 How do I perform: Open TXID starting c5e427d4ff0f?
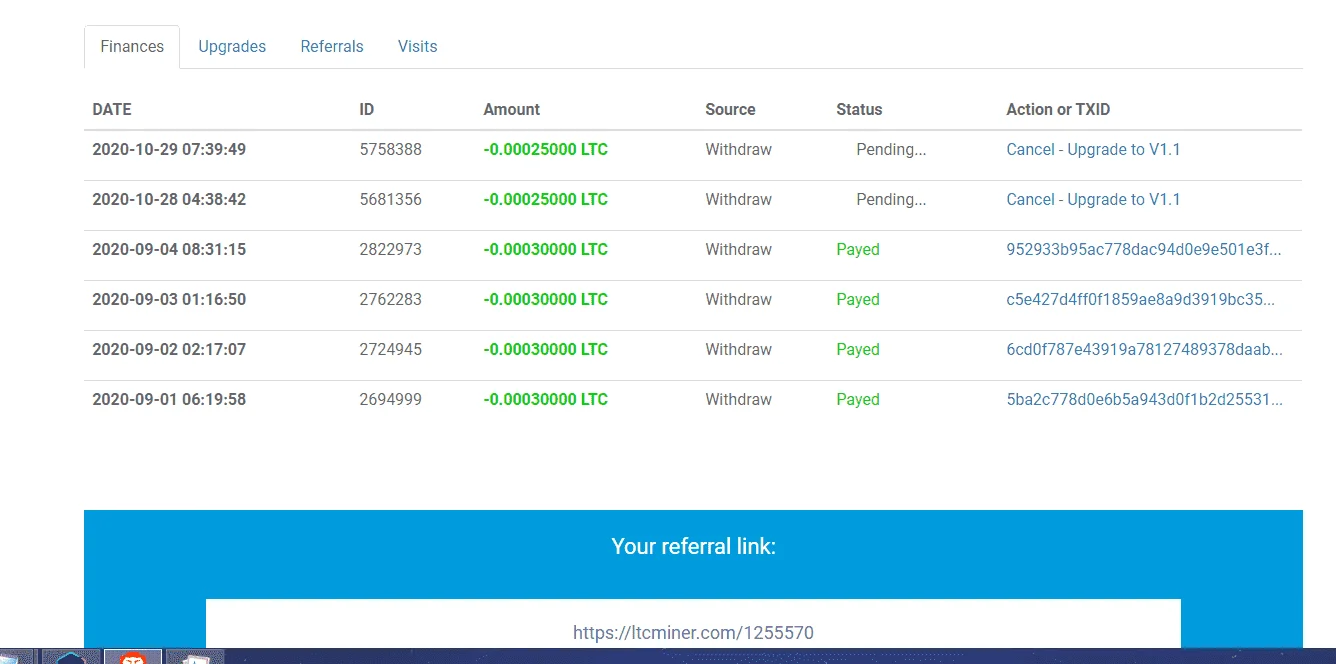point(1140,300)
